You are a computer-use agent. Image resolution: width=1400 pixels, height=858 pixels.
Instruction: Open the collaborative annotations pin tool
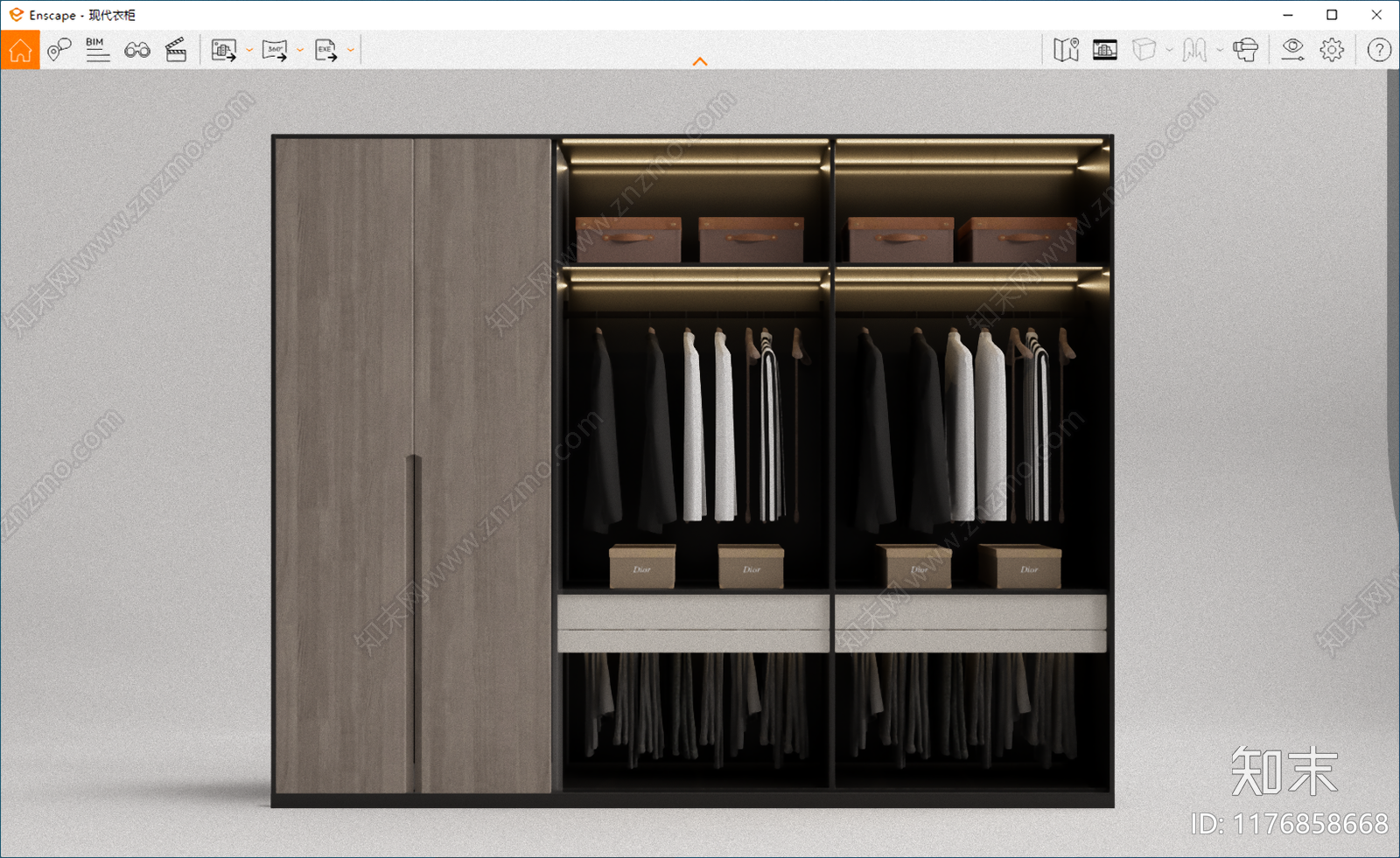pyautogui.click(x=59, y=50)
